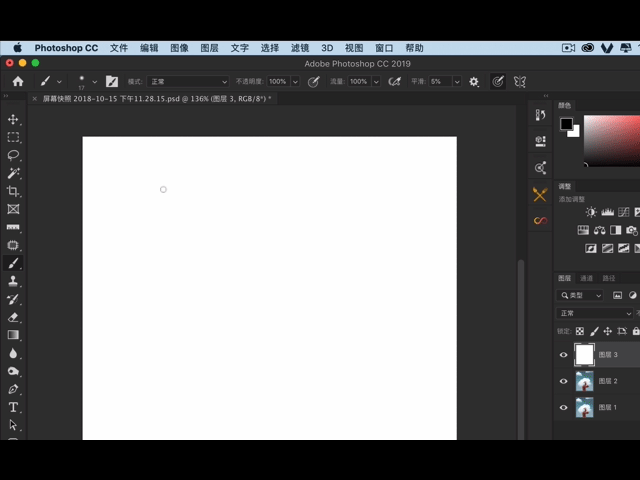Hide layer 图层 2
The image size is (640, 480).
point(564,381)
